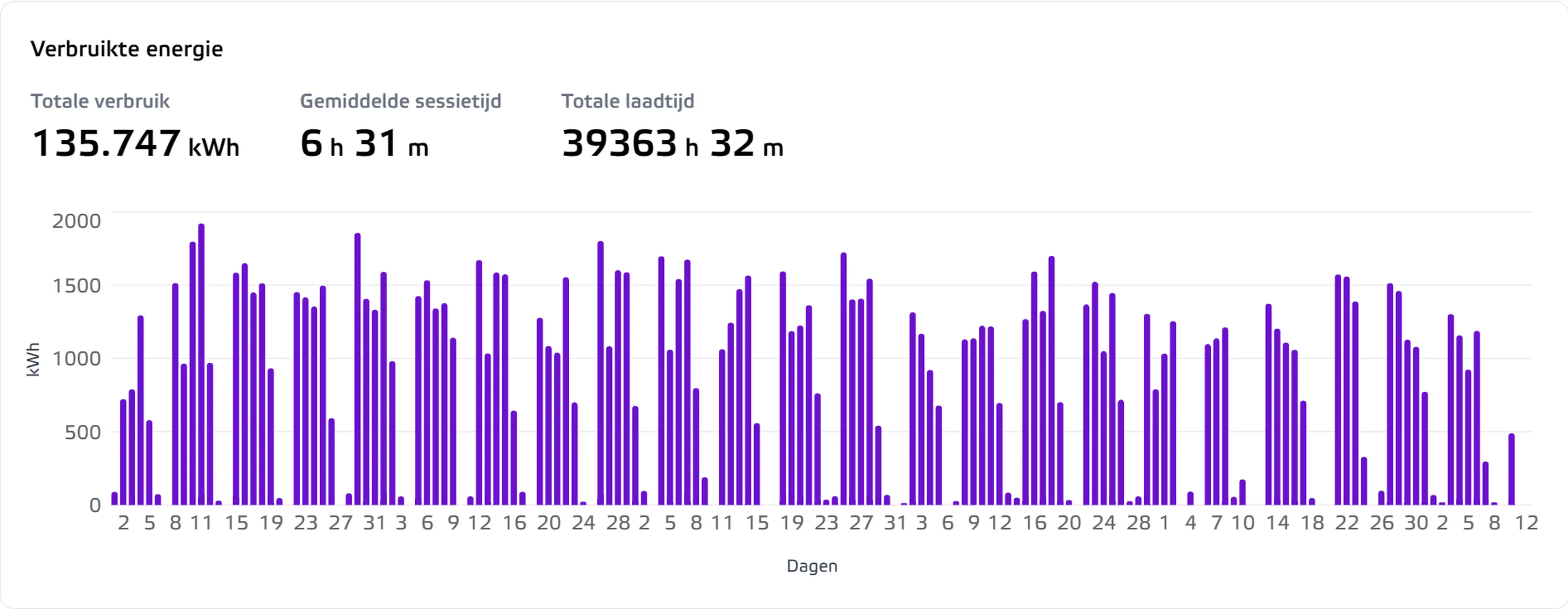
Task: Click day 26 on the x-axis
Action: click(1382, 523)
